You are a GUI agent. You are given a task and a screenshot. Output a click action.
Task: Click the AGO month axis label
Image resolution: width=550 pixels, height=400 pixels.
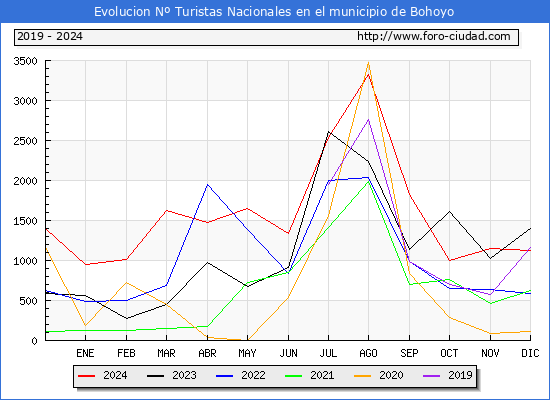pos(368,353)
